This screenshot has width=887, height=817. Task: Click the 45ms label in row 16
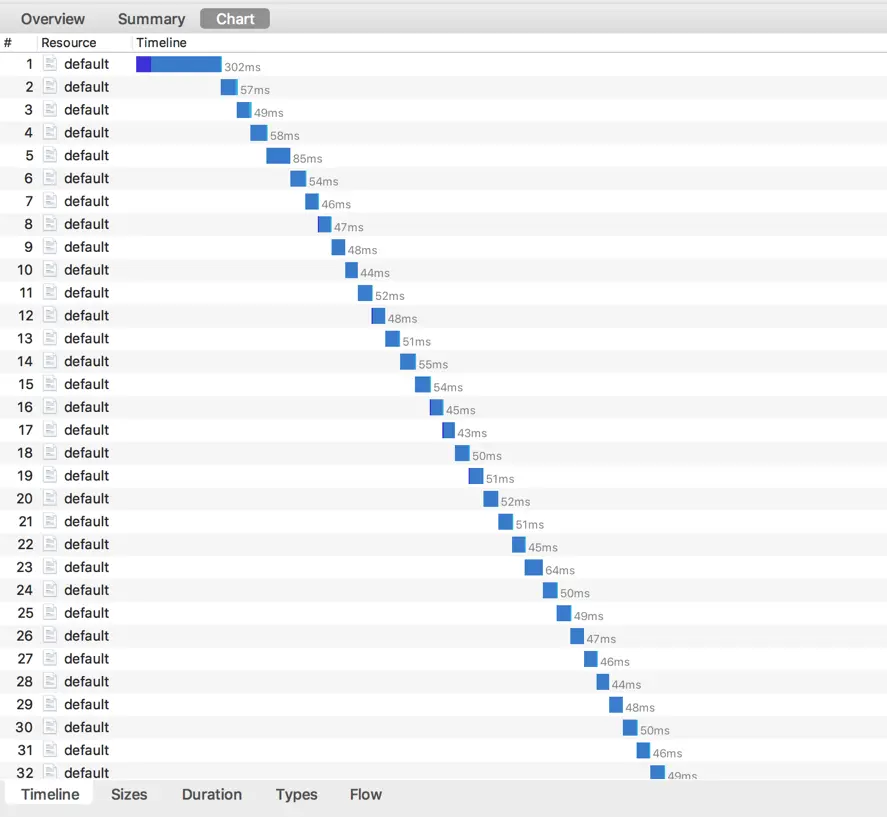tap(460, 410)
